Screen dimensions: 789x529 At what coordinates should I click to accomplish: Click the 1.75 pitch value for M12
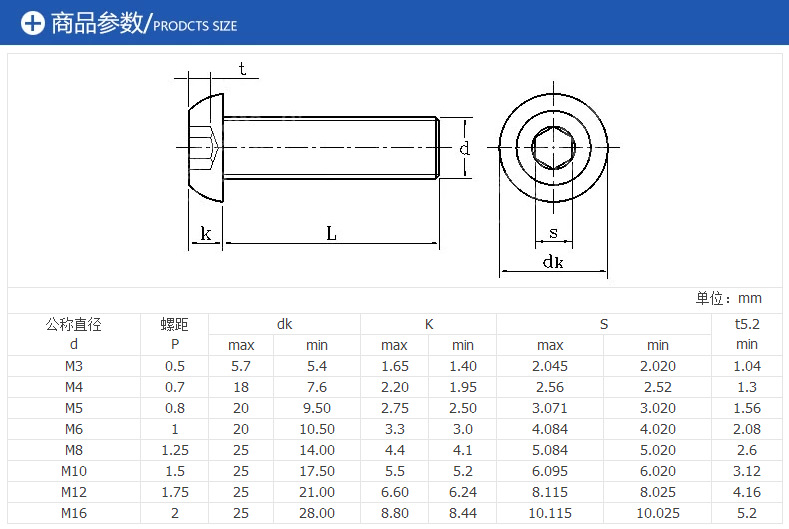coord(174,492)
